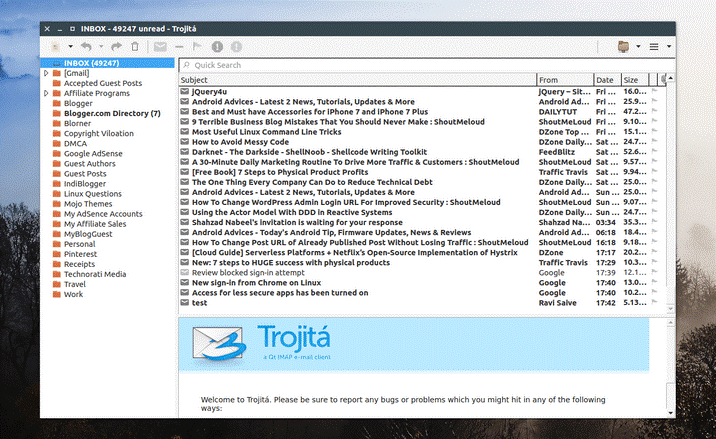
Task: Click the magnifier icon in Quick Search
Action: [186, 65]
